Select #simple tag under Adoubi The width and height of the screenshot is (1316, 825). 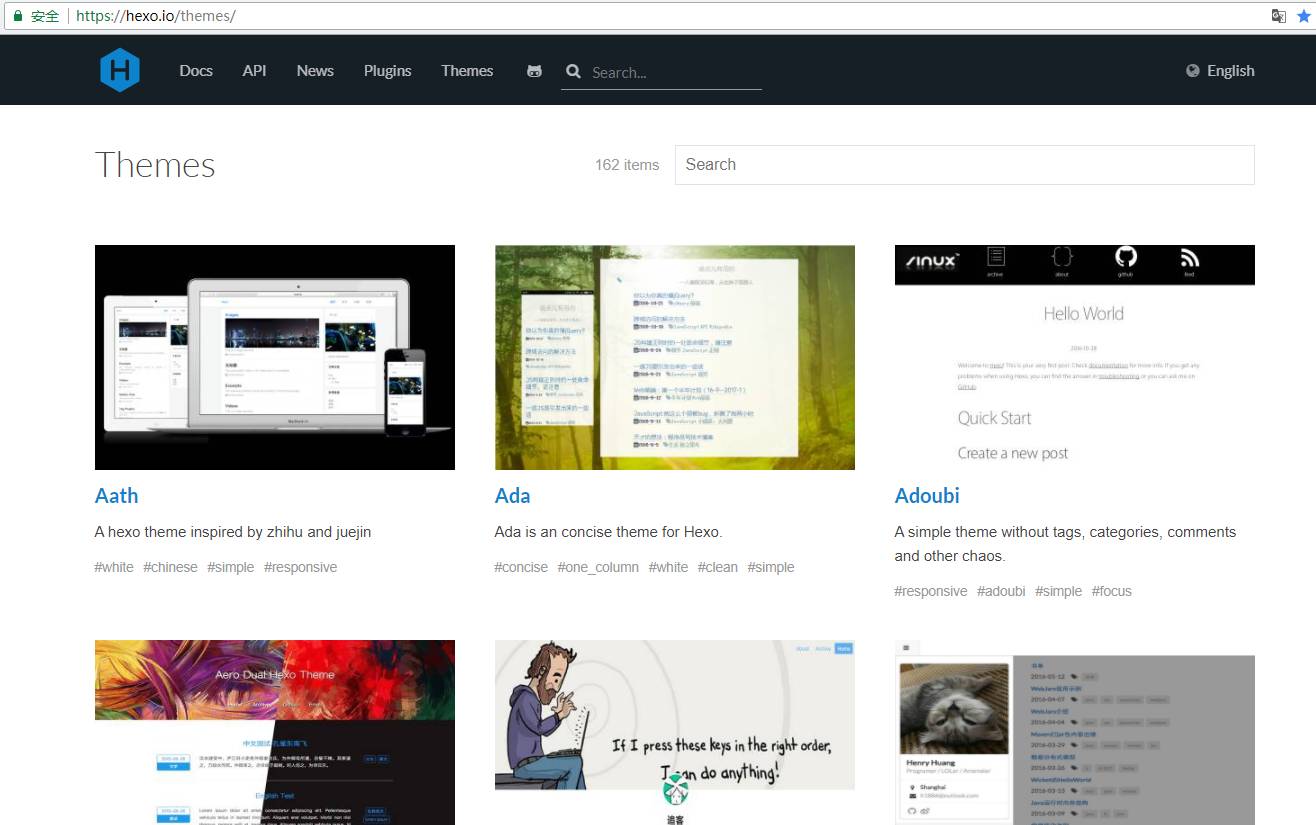tap(1059, 591)
